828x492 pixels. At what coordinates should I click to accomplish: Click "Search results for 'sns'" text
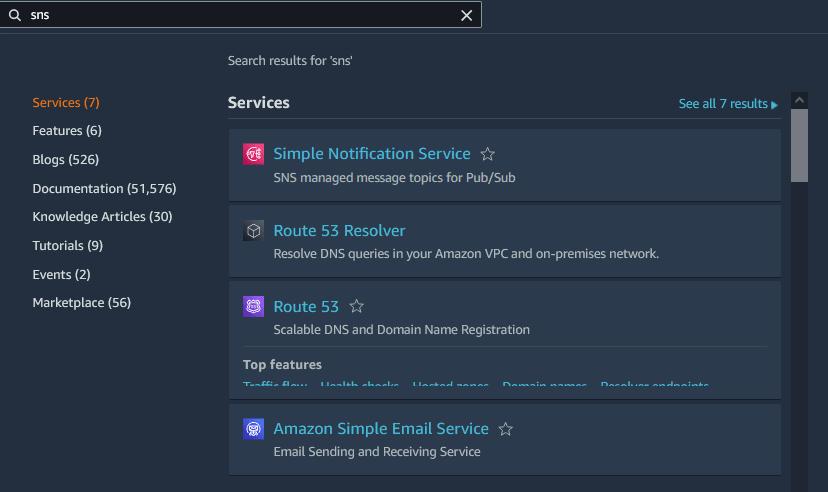[x=290, y=61]
